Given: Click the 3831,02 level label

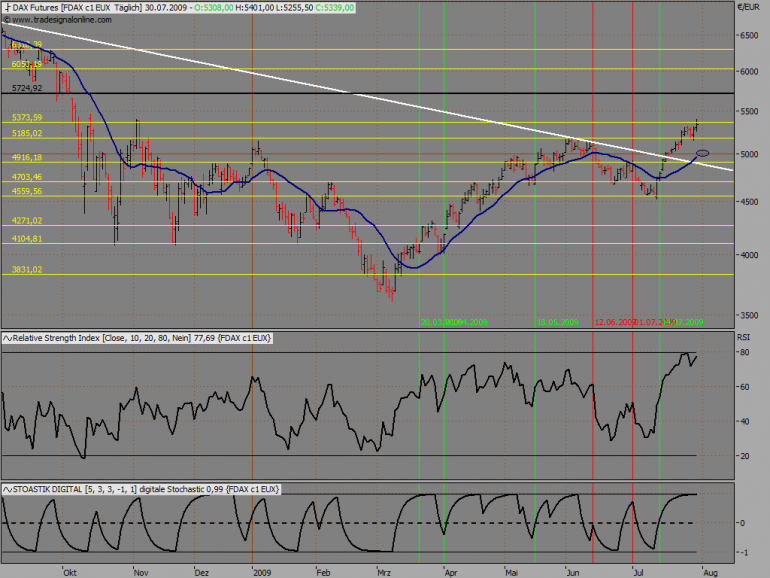Looking at the screenshot, I should coord(27,270).
